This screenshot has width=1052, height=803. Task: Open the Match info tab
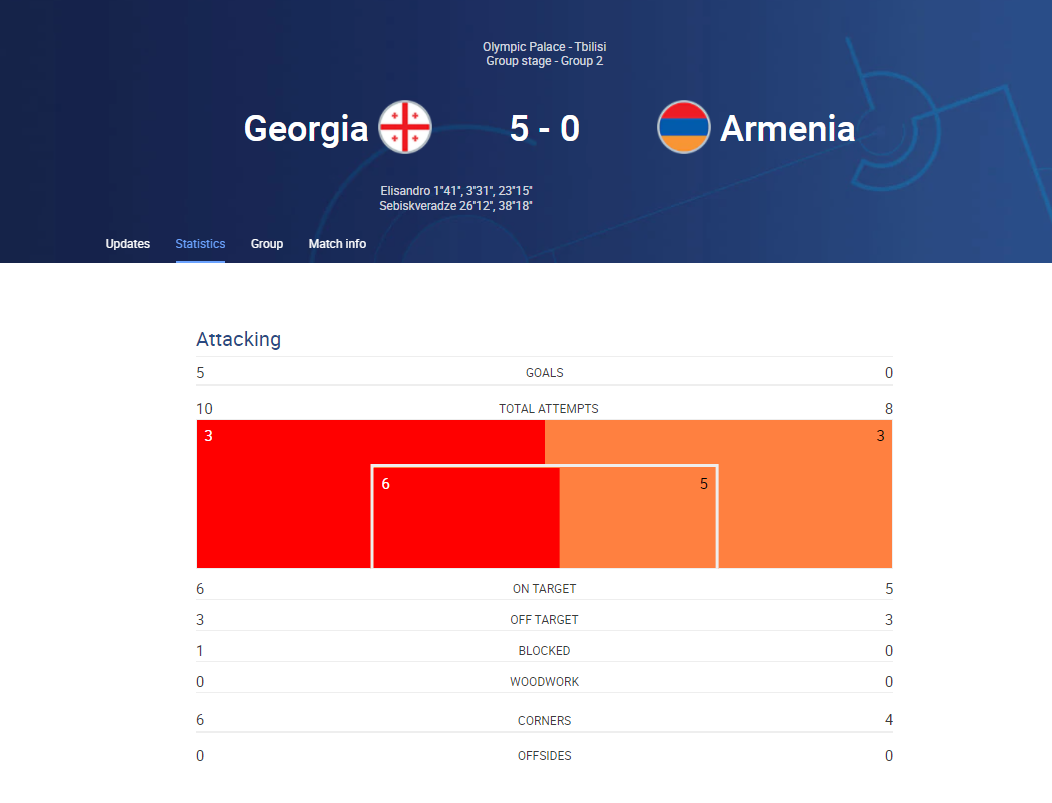click(x=337, y=244)
